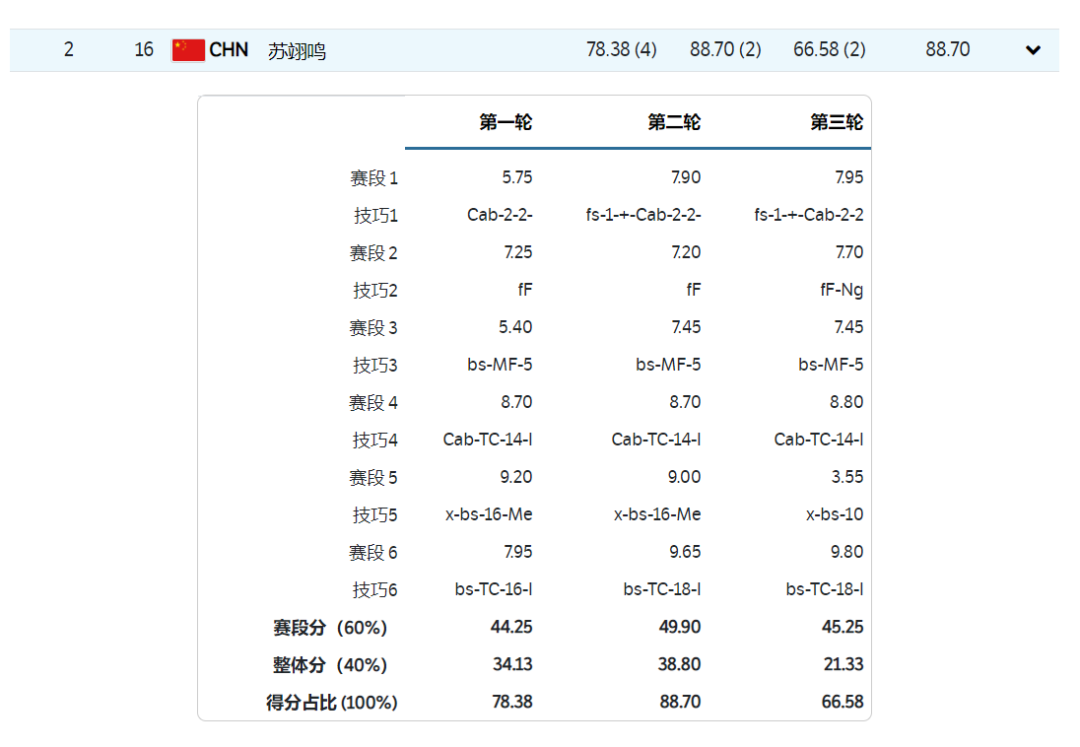Click the 赛段分 (60%) row label

[x=330, y=628]
